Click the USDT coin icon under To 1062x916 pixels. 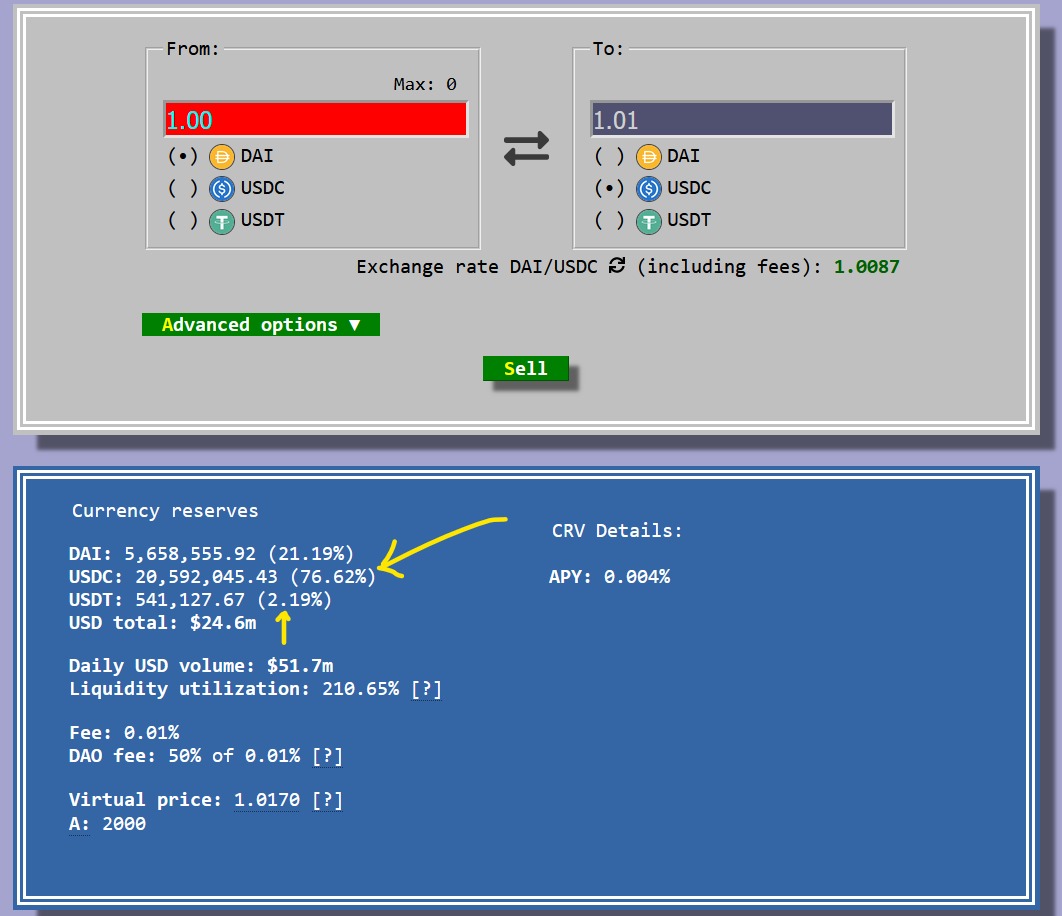pyautogui.click(x=649, y=221)
